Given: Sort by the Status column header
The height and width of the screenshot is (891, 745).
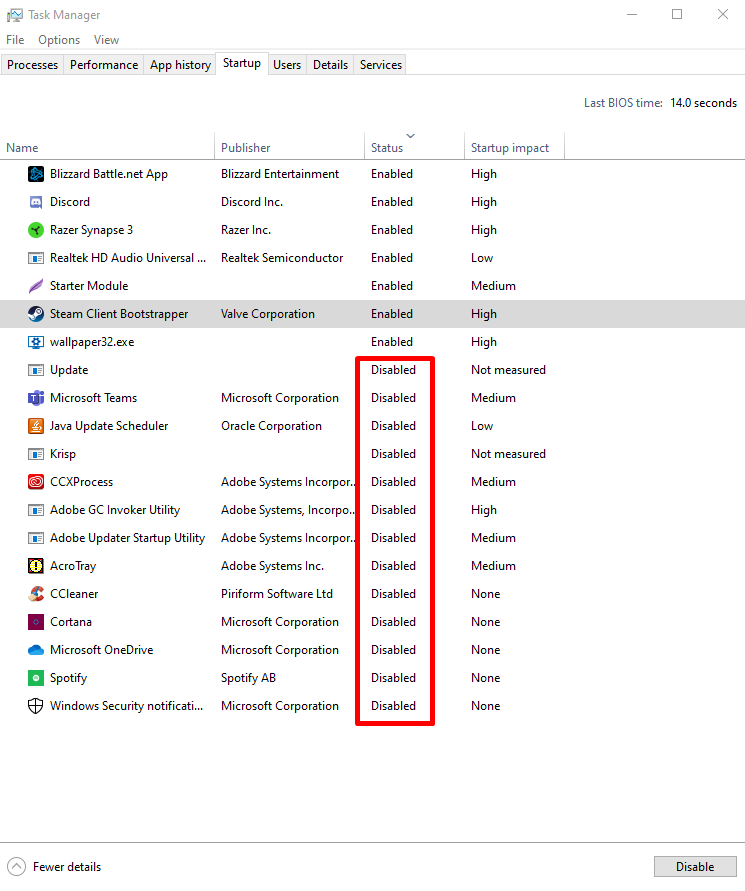Looking at the screenshot, I should [x=415, y=147].
